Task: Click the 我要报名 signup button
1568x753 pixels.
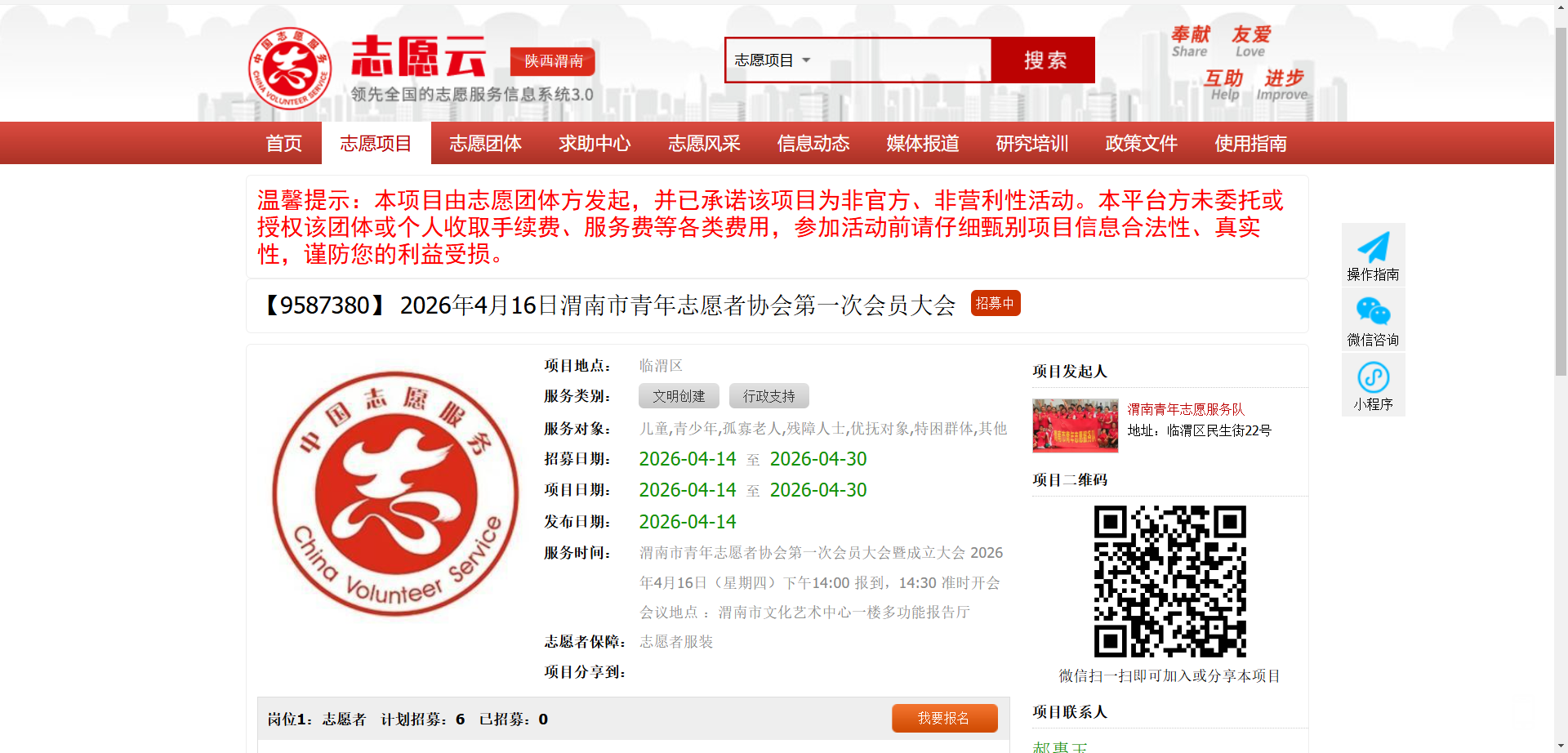Action: (945, 718)
